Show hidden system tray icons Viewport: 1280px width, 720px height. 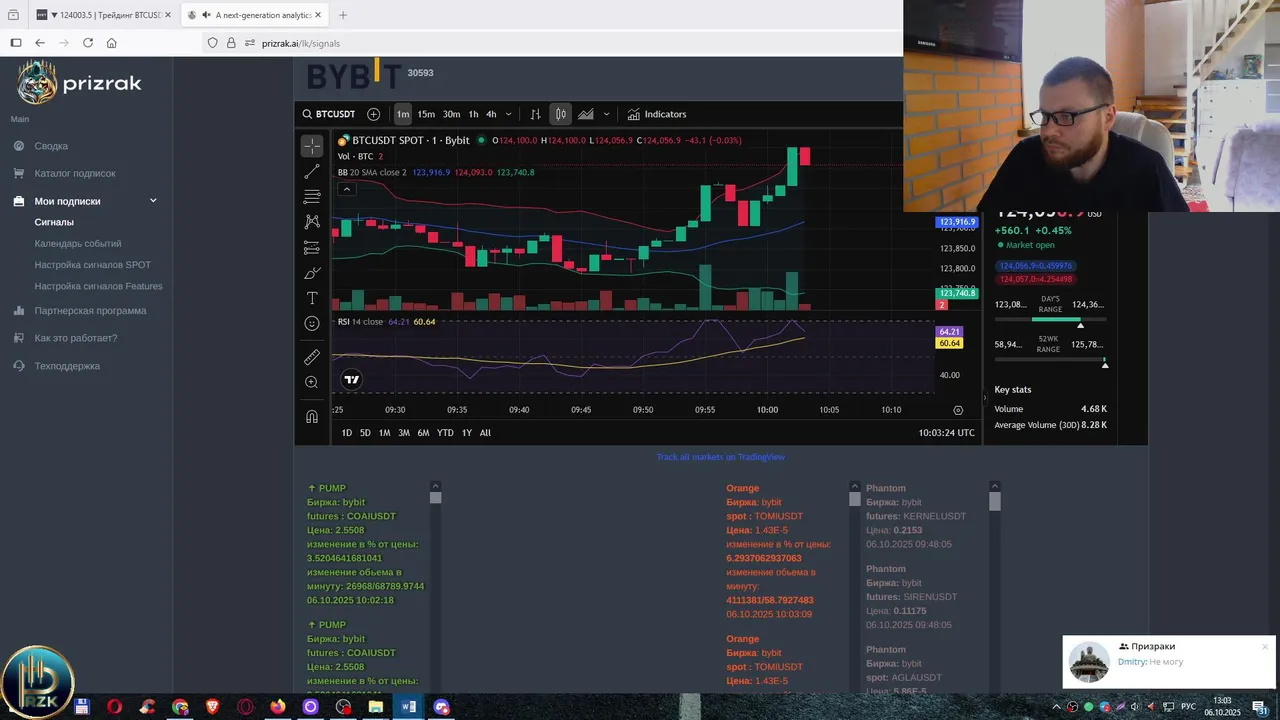1058,707
